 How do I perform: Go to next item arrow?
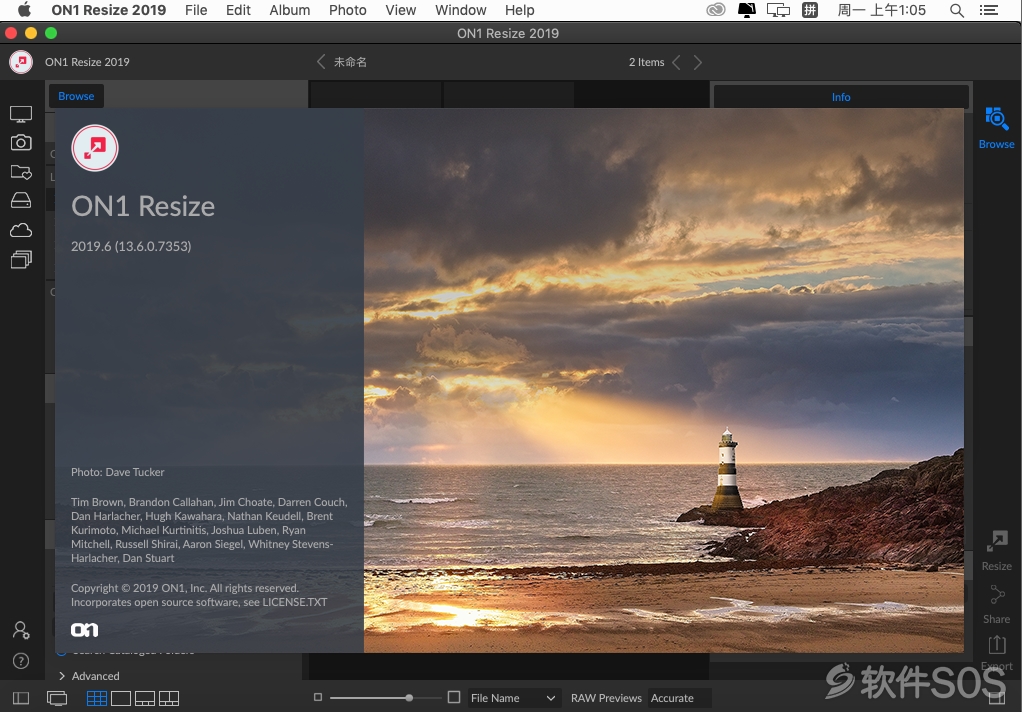[698, 62]
